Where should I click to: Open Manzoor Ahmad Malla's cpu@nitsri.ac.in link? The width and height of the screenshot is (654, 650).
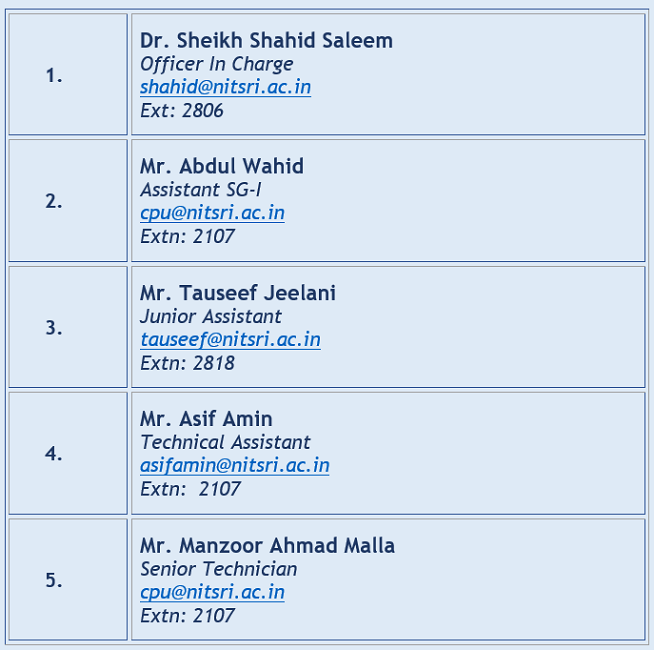pos(212,592)
